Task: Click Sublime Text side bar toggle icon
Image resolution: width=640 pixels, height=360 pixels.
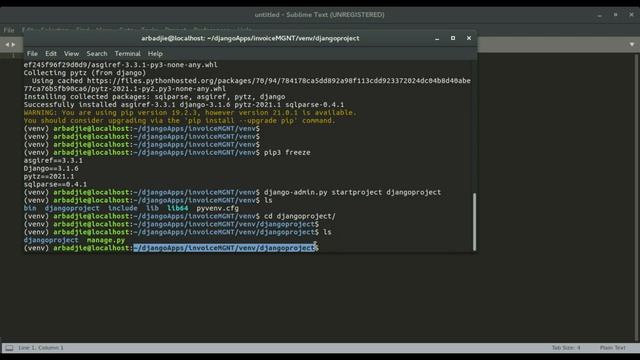Action: click(x=9, y=348)
